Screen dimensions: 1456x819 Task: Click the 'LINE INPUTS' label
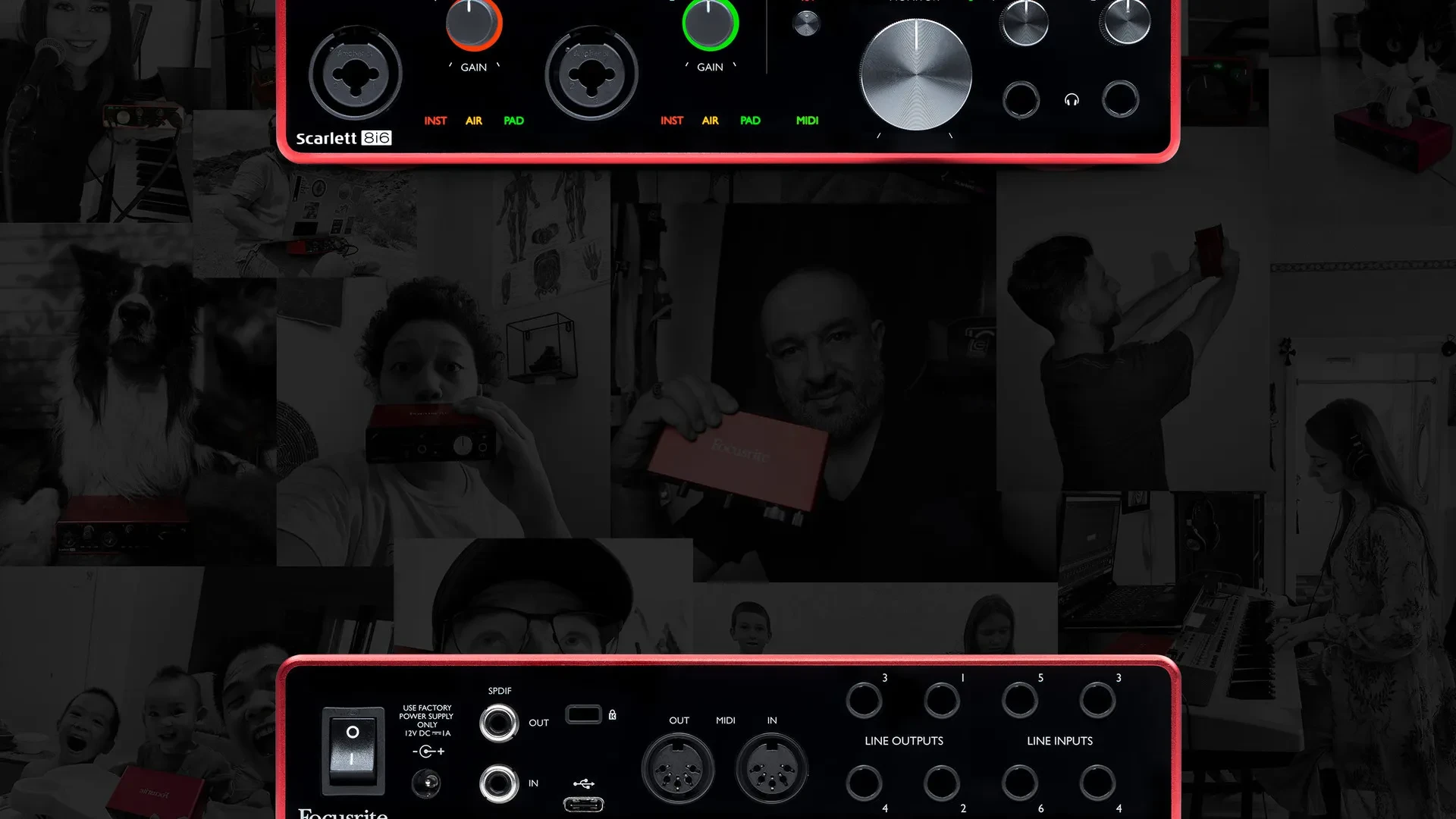click(1059, 741)
